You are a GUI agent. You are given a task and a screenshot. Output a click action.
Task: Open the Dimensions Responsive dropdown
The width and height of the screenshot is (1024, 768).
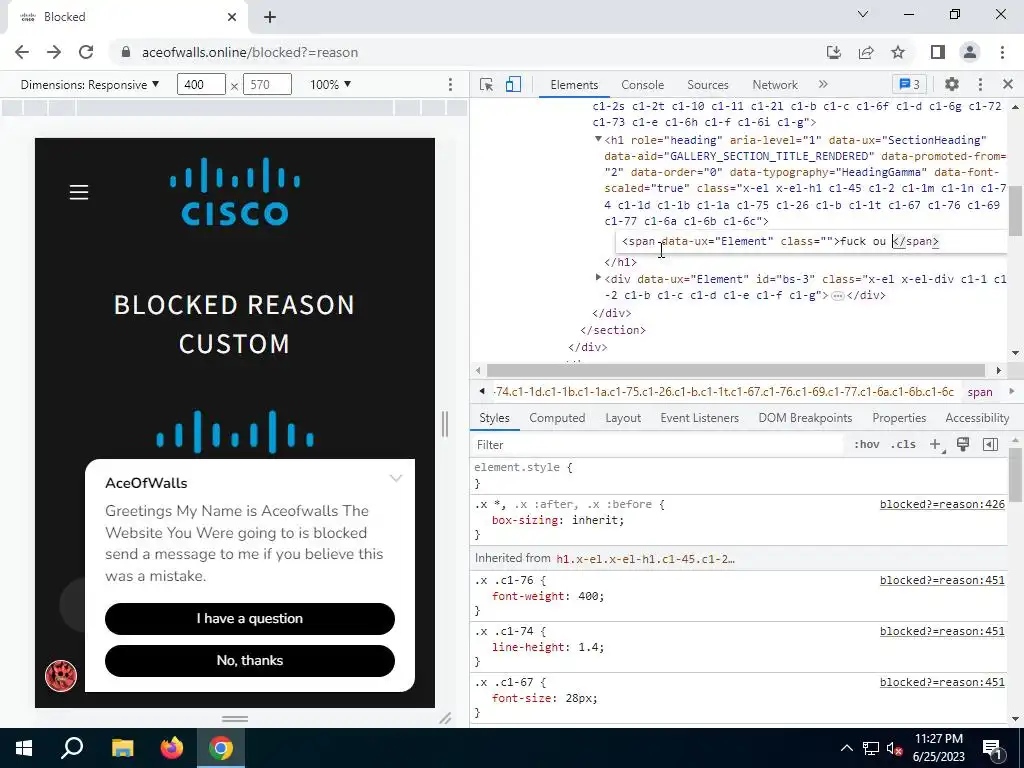pos(89,84)
